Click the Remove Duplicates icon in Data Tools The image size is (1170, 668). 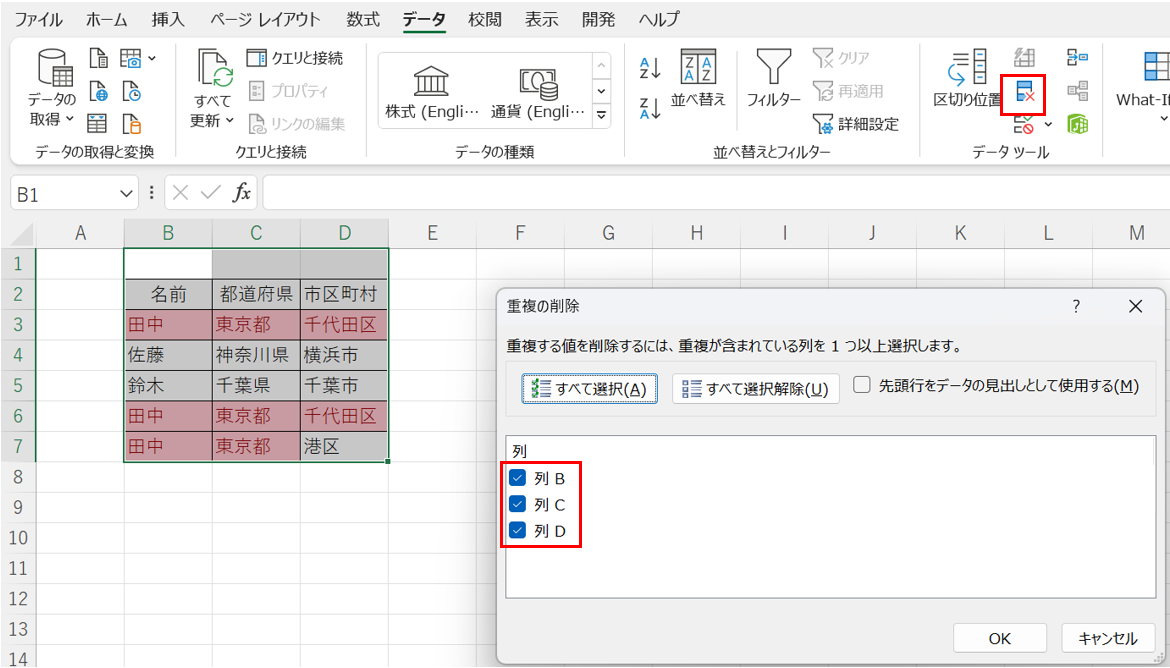pyautogui.click(x=1024, y=93)
